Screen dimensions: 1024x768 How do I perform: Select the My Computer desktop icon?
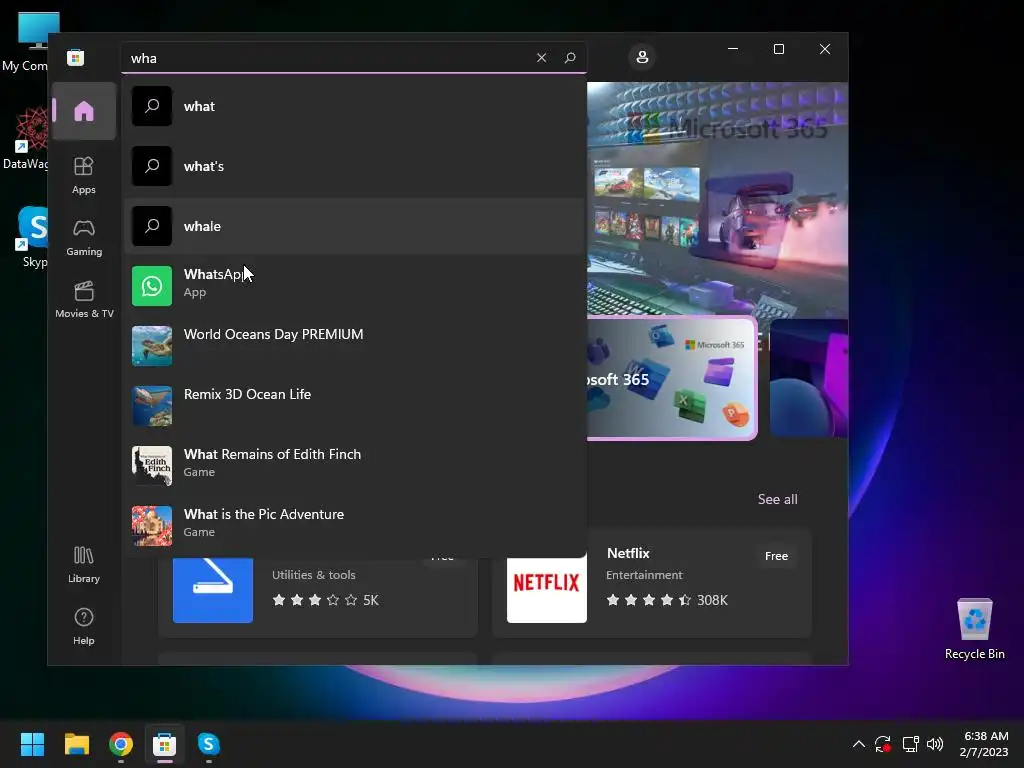[x=25, y=42]
